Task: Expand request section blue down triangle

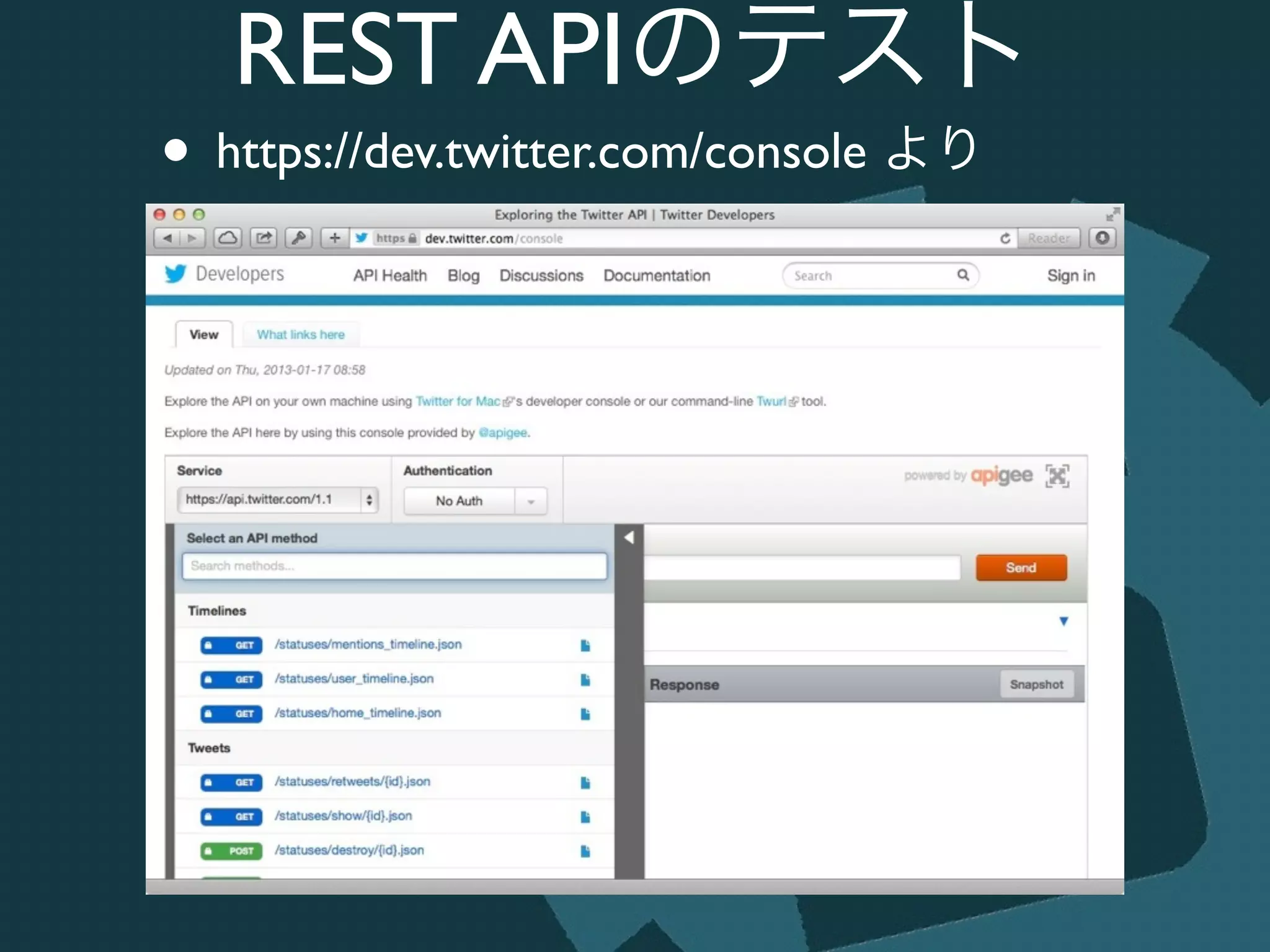Action: click(x=1064, y=621)
